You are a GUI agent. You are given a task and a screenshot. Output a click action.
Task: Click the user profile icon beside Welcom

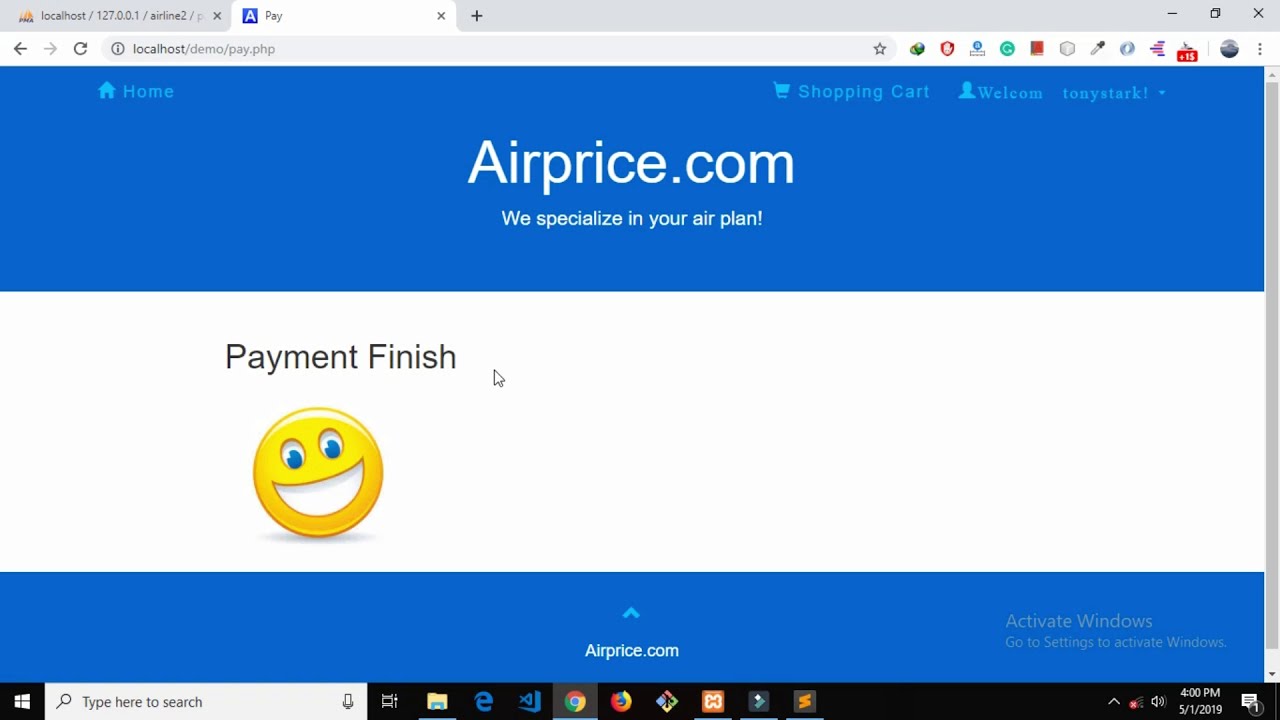tap(967, 91)
